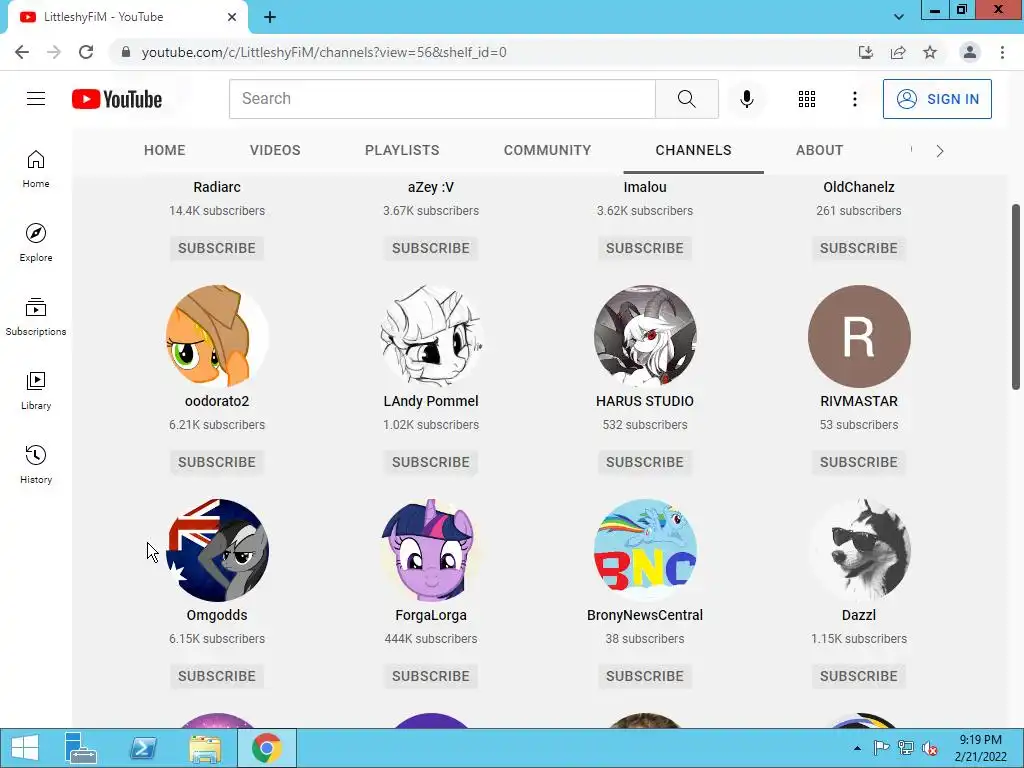Click the search magnifier button
Image resolution: width=1024 pixels, height=768 pixels.
686,99
